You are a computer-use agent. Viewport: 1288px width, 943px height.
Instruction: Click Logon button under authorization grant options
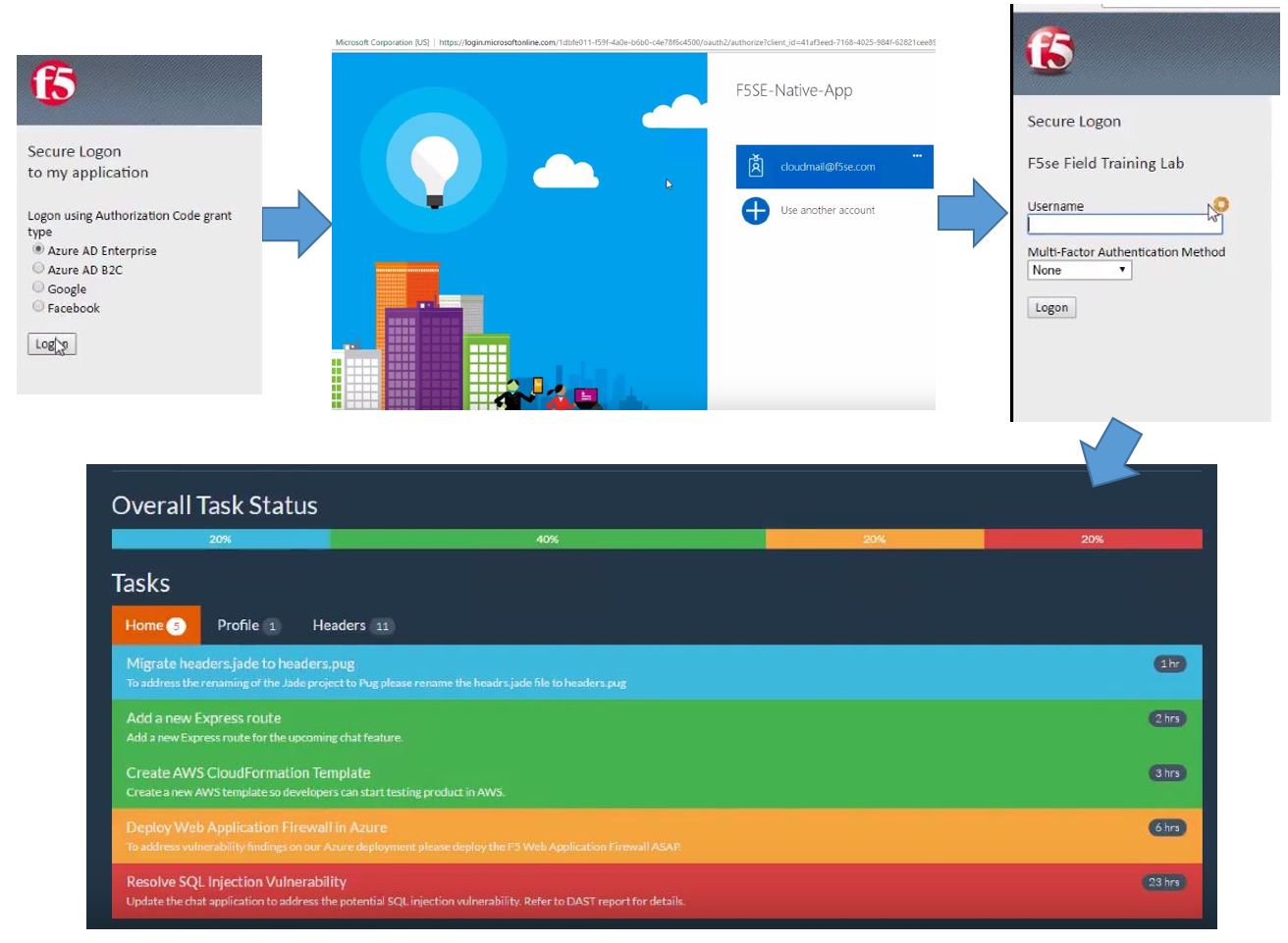click(x=51, y=344)
